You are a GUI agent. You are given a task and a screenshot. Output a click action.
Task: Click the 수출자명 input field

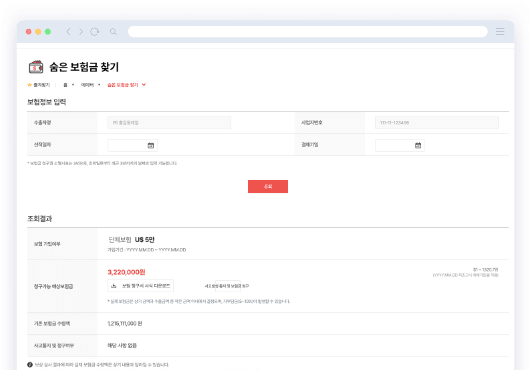(x=169, y=123)
